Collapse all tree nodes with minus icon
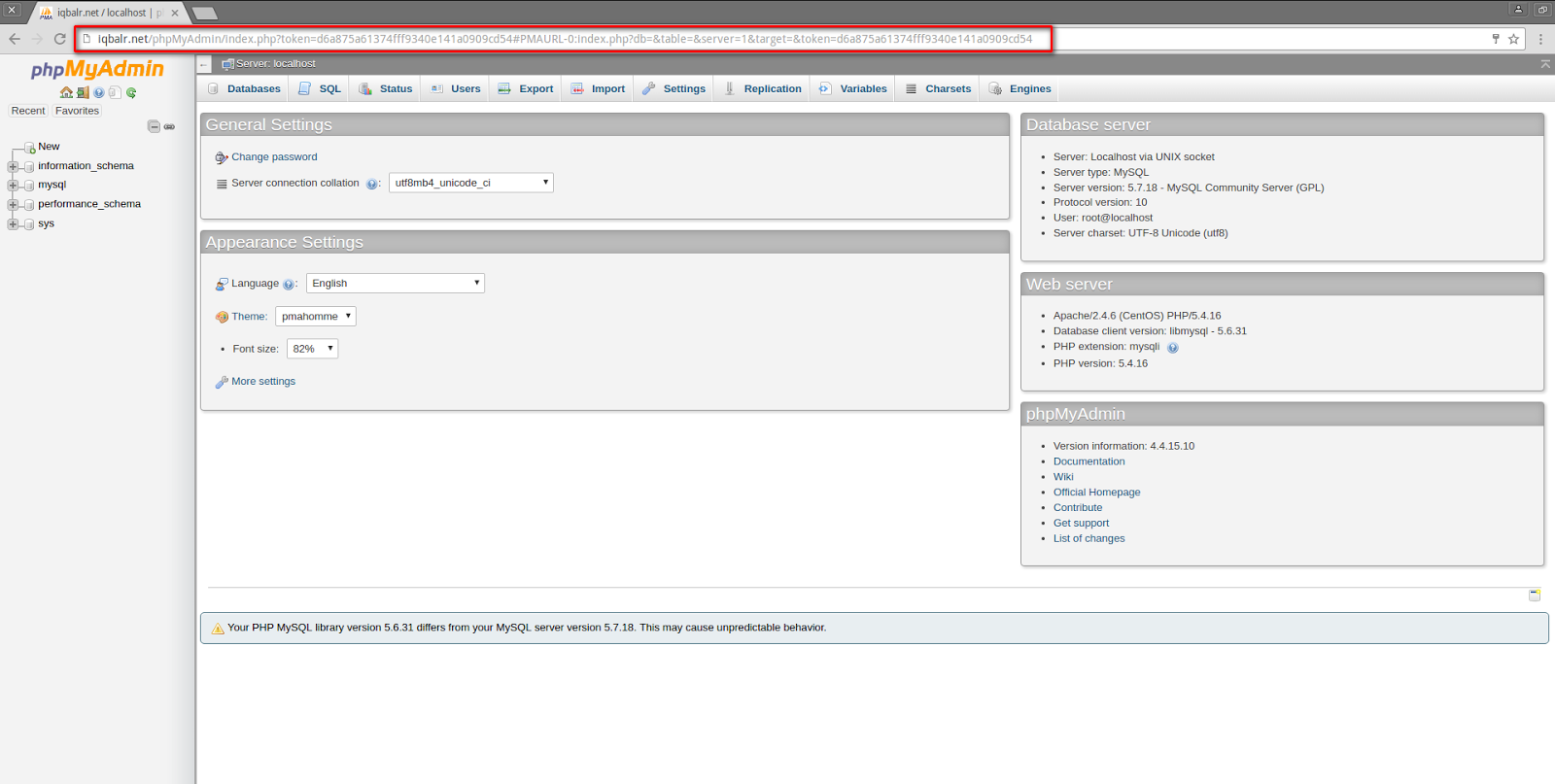 click(x=154, y=126)
